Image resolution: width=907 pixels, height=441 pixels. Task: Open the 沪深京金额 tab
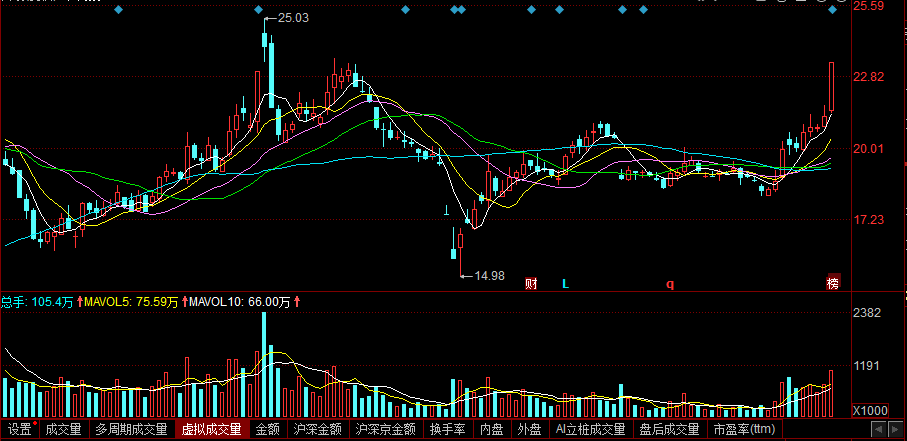[386, 429]
